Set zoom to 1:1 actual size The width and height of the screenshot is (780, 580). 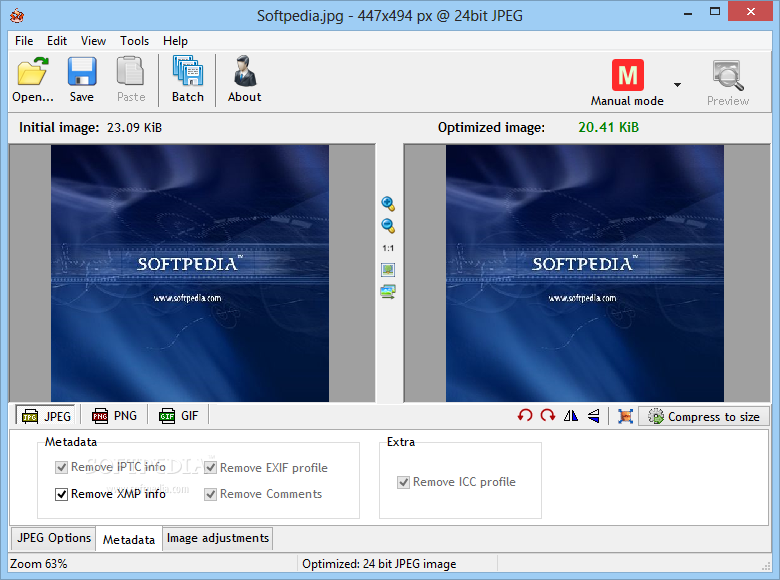pos(388,248)
